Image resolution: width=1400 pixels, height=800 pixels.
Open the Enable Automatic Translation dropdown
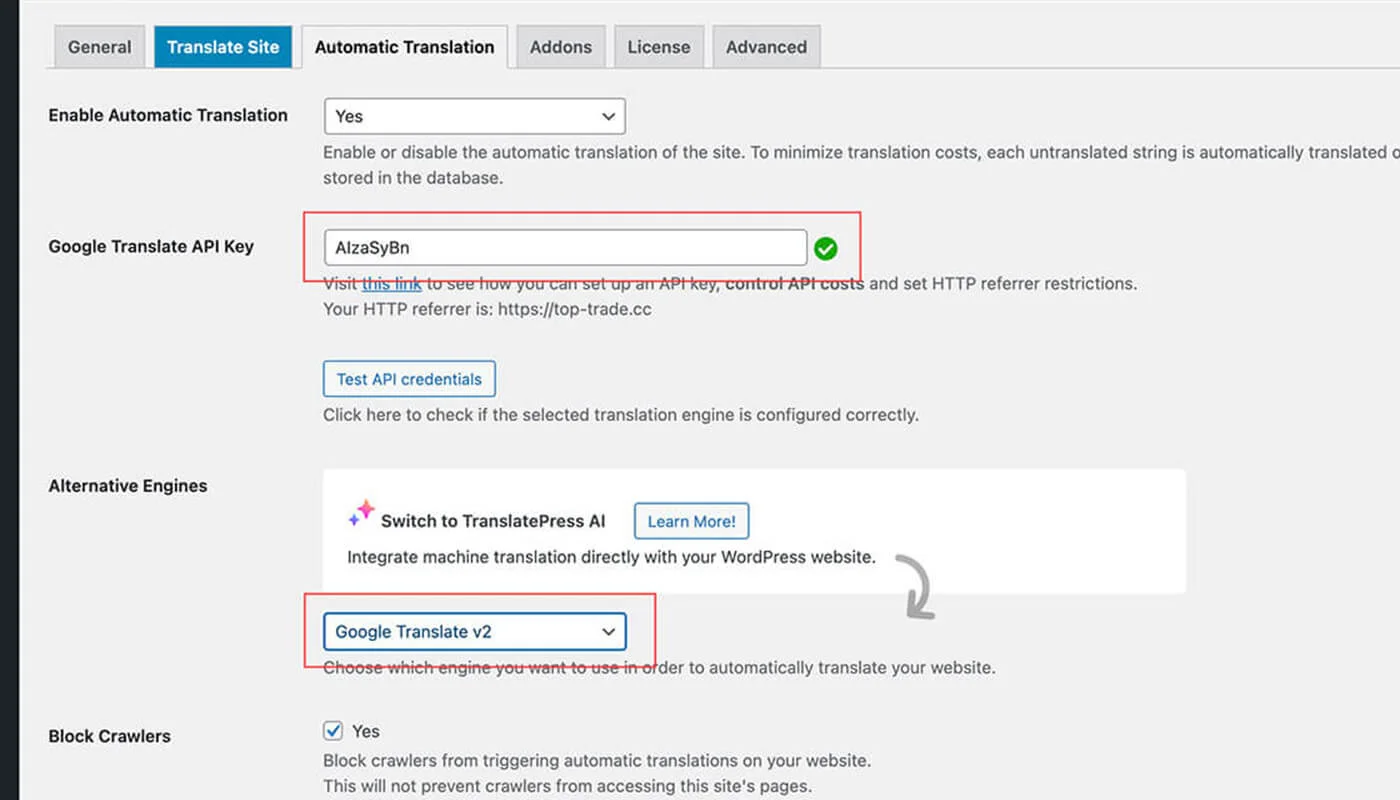point(474,116)
